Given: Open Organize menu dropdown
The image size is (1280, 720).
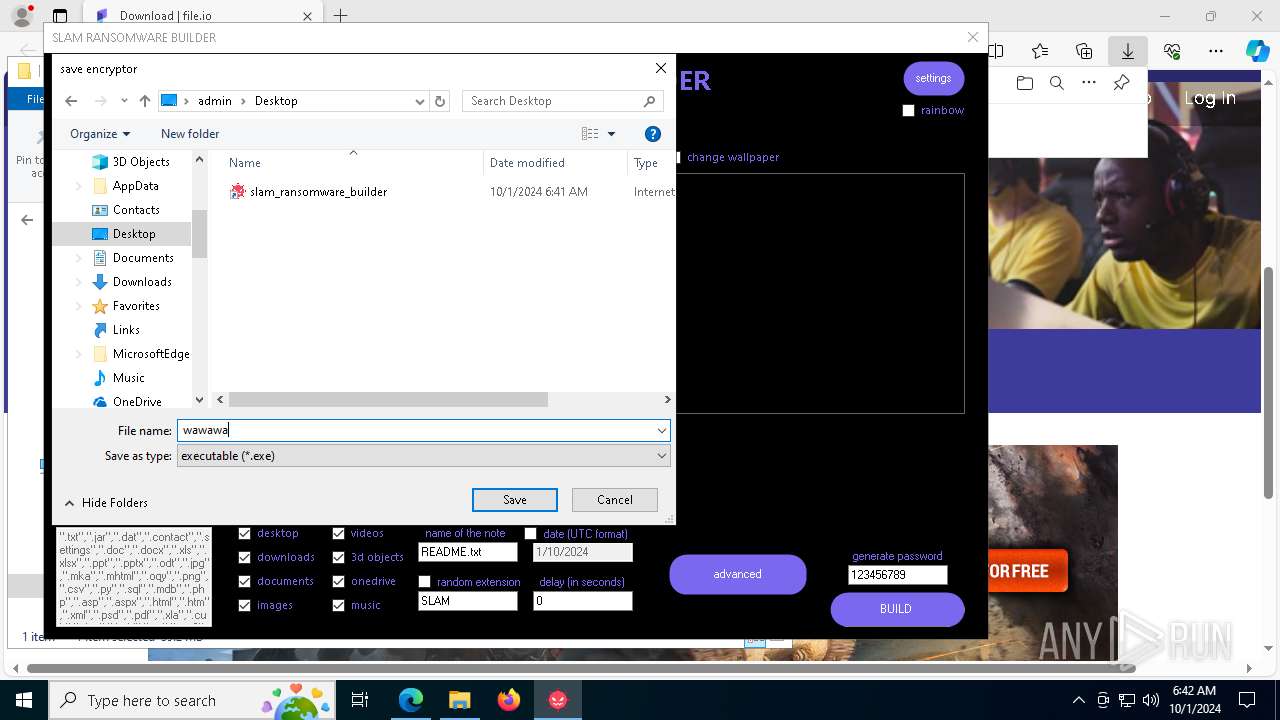Looking at the screenshot, I should [100, 134].
